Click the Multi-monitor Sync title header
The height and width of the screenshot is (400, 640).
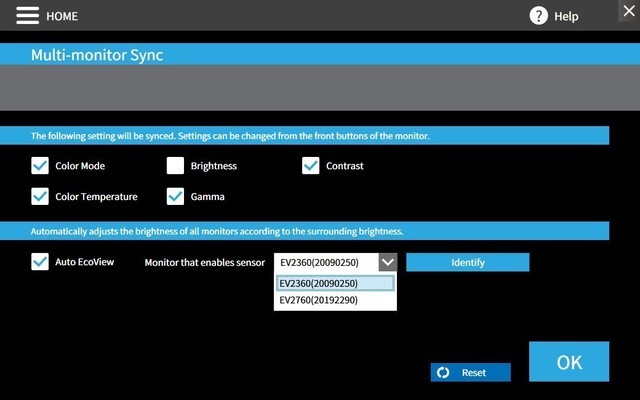click(x=97, y=55)
